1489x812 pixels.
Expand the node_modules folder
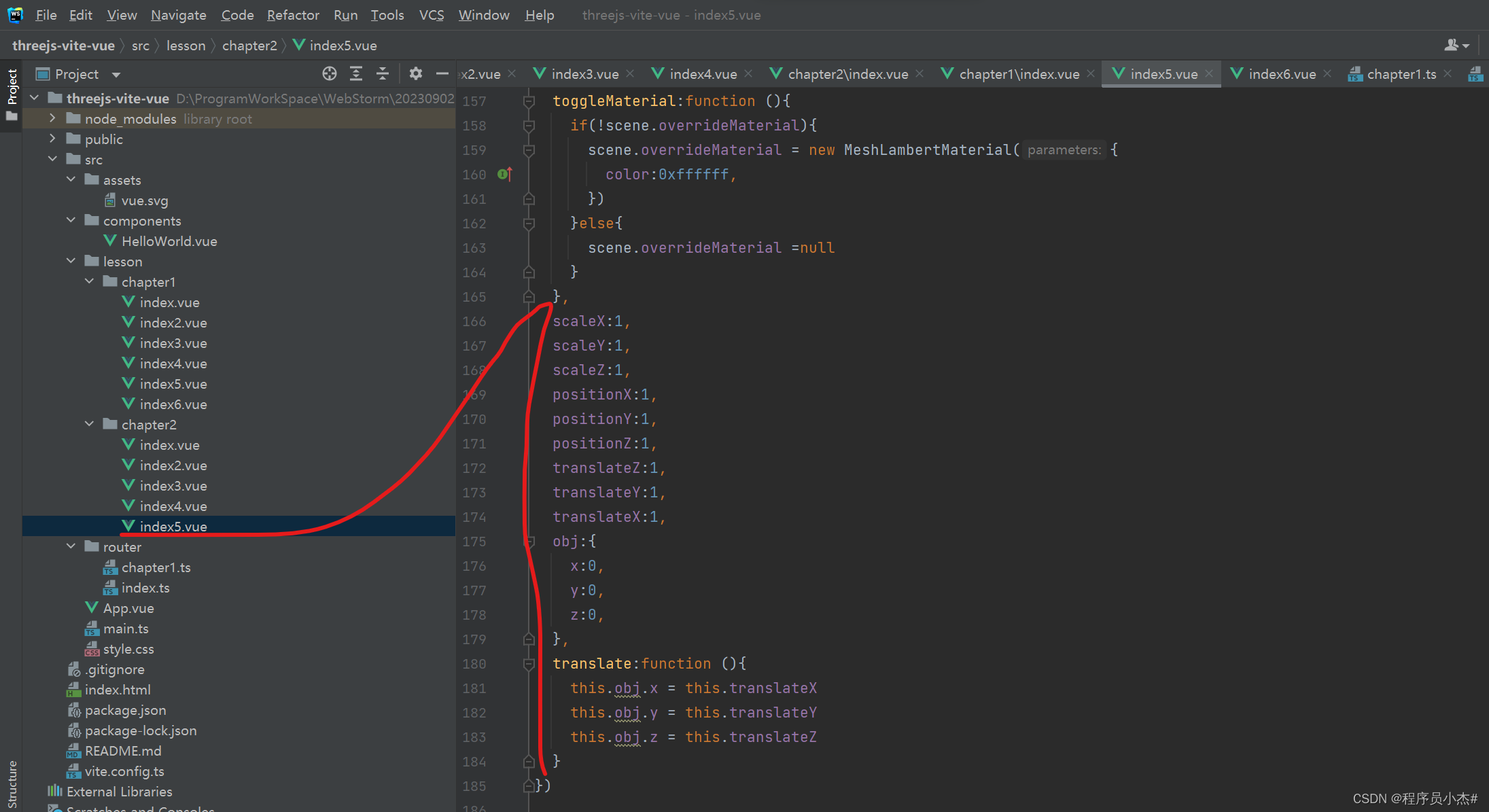(x=52, y=118)
